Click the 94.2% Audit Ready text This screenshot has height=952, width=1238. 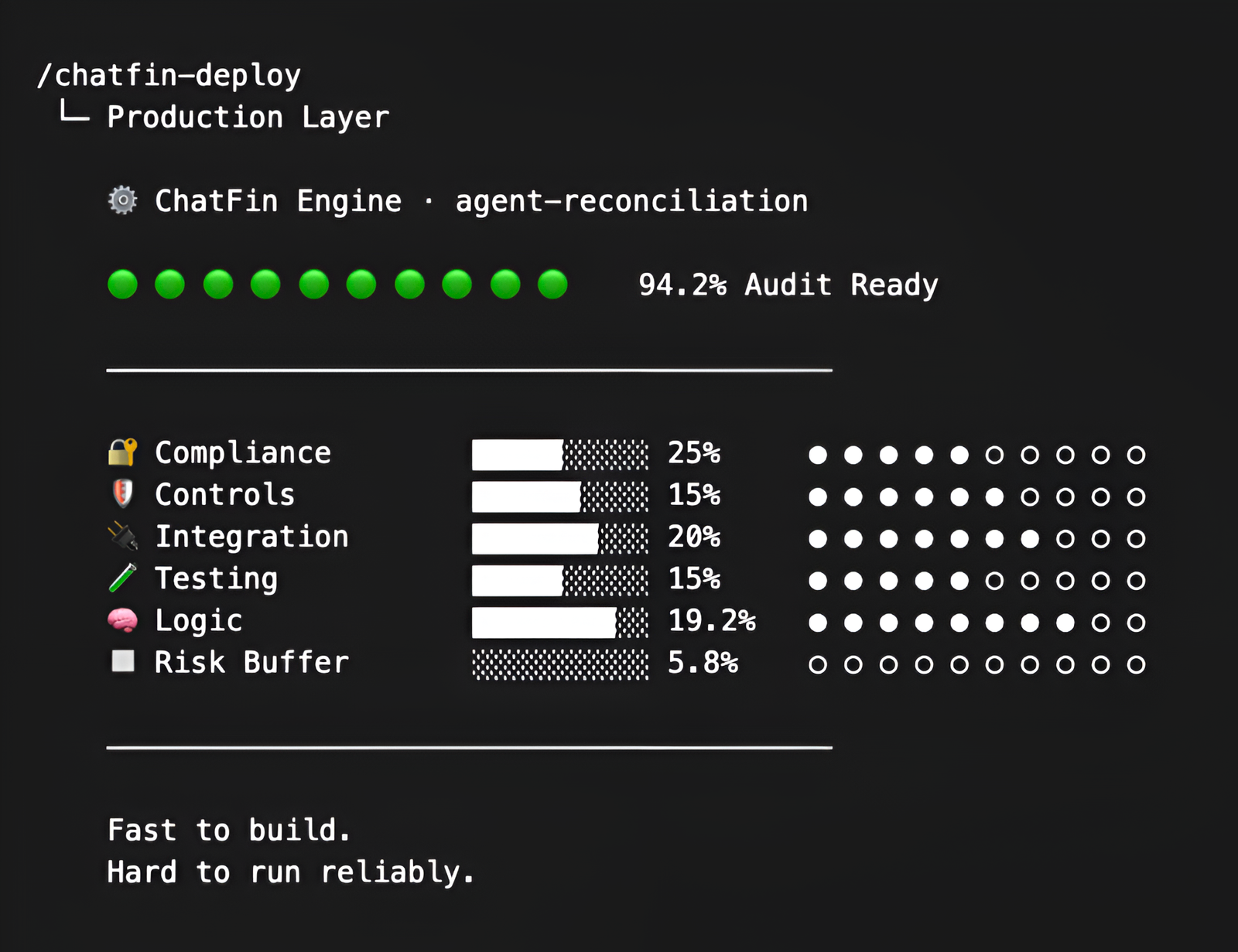[788, 285]
